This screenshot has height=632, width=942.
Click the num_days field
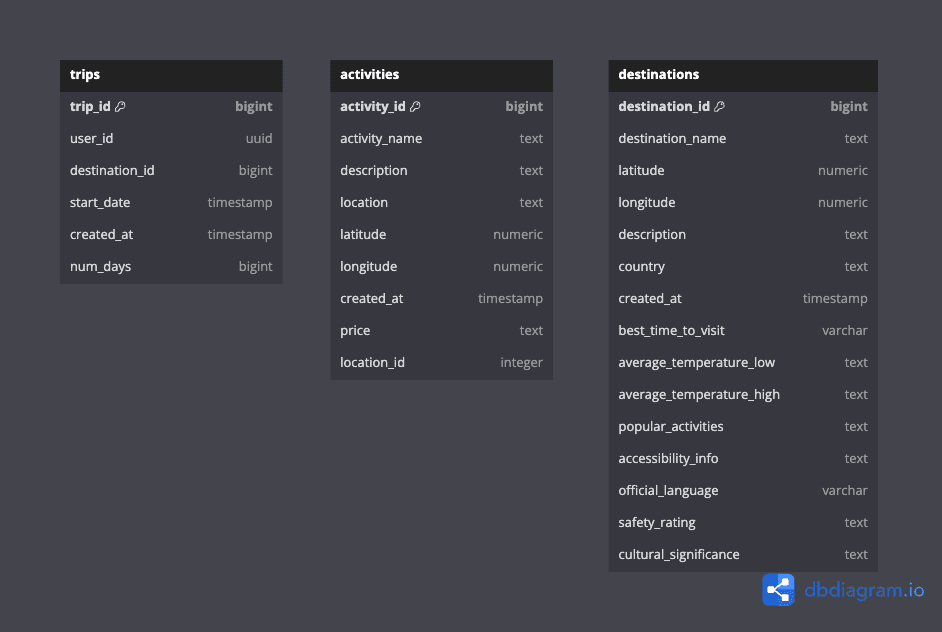171,266
